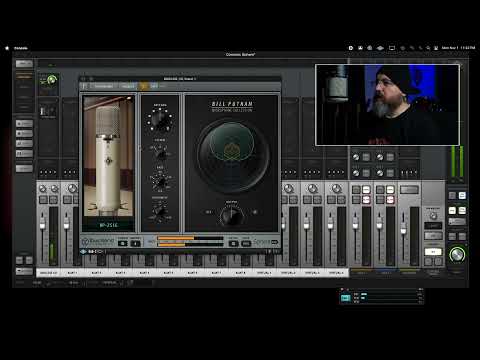Adjust the Axis knob in the mic plugin
This screenshot has width=480, height=360.
click(x=160, y=181)
